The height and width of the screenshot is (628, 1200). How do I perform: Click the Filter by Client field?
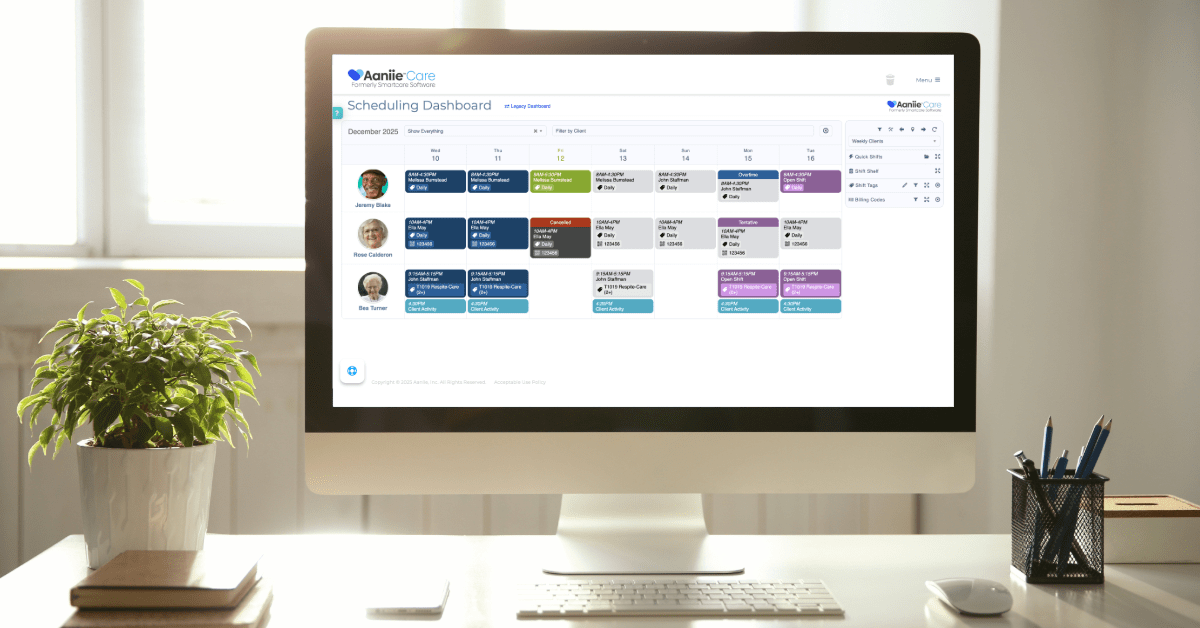coord(683,131)
